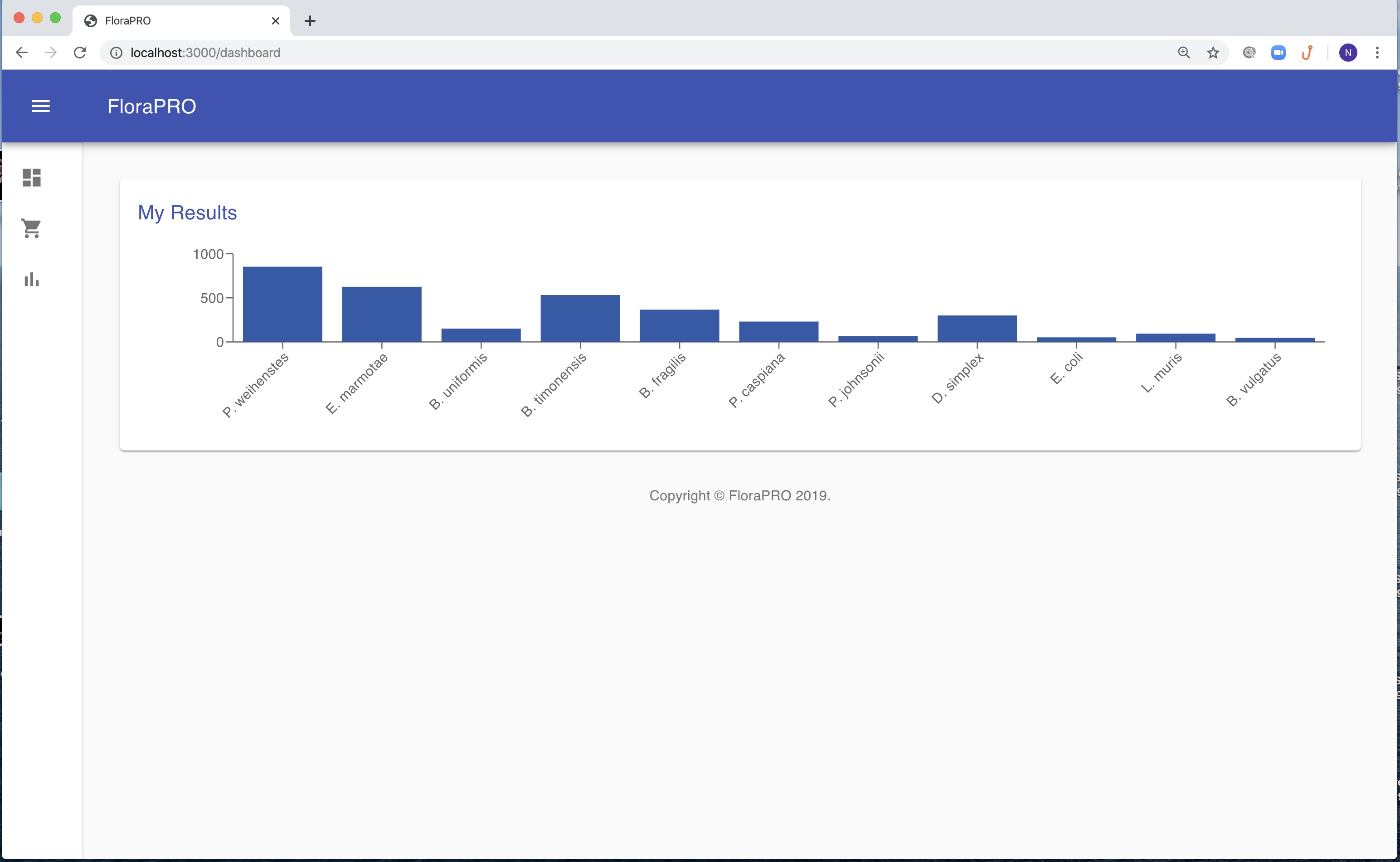1400x862 pixels.
Task: Click the orange hook extension icon
Action: point(1307,53)
